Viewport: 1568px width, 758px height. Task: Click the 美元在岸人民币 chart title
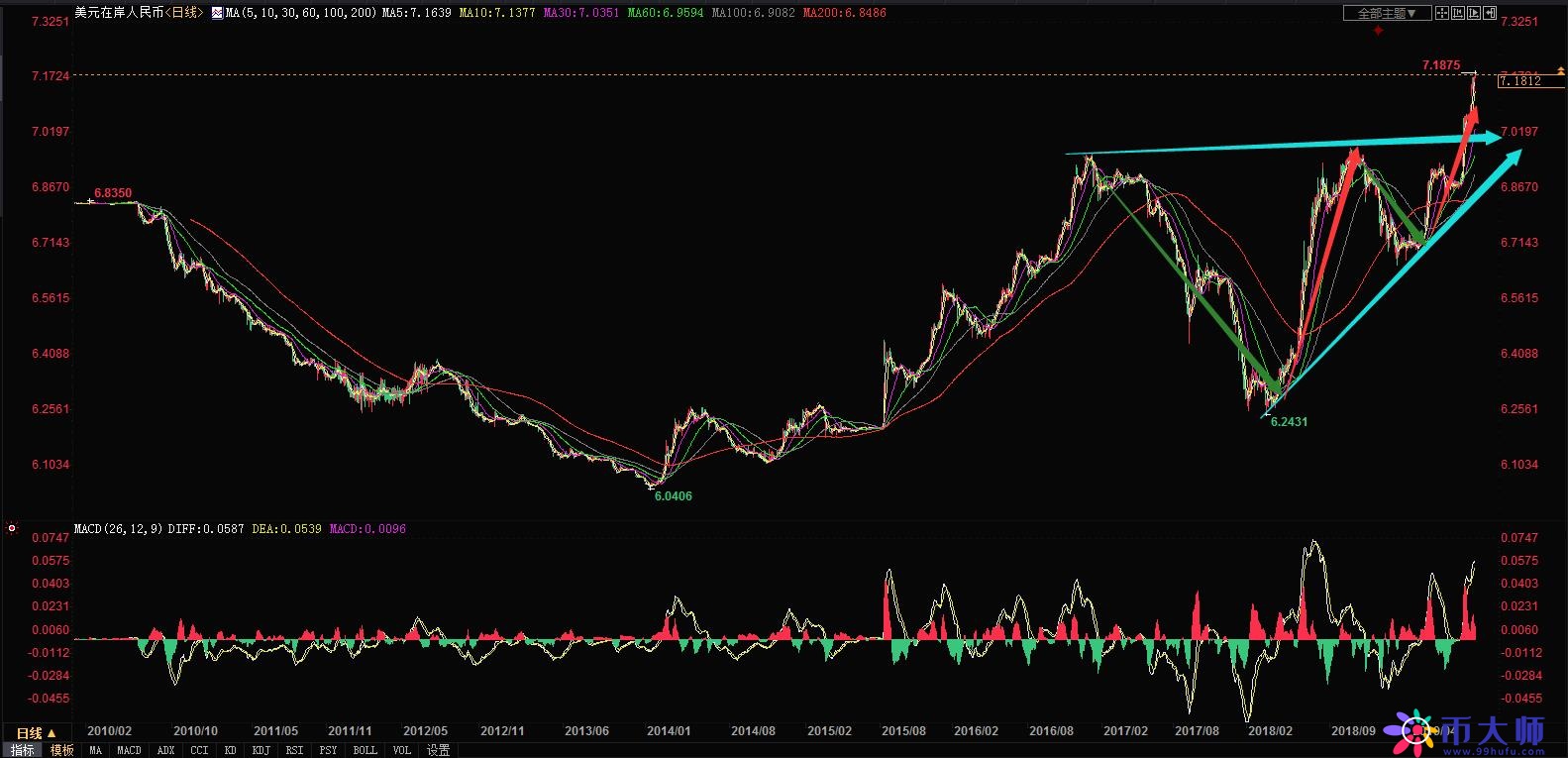tap(119, 13)
